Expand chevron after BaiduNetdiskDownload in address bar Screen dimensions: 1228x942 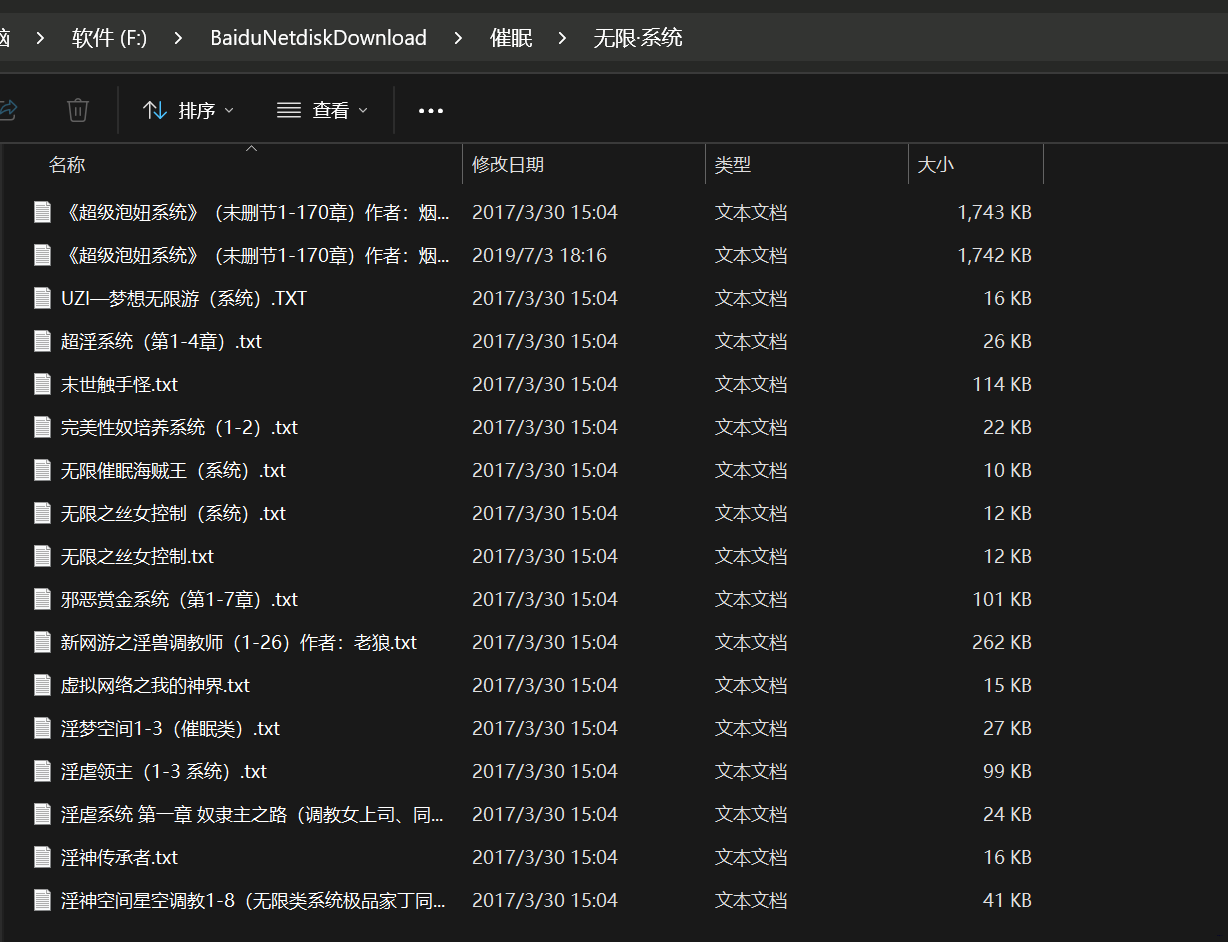pyautogui.click(x=458, y=38)
